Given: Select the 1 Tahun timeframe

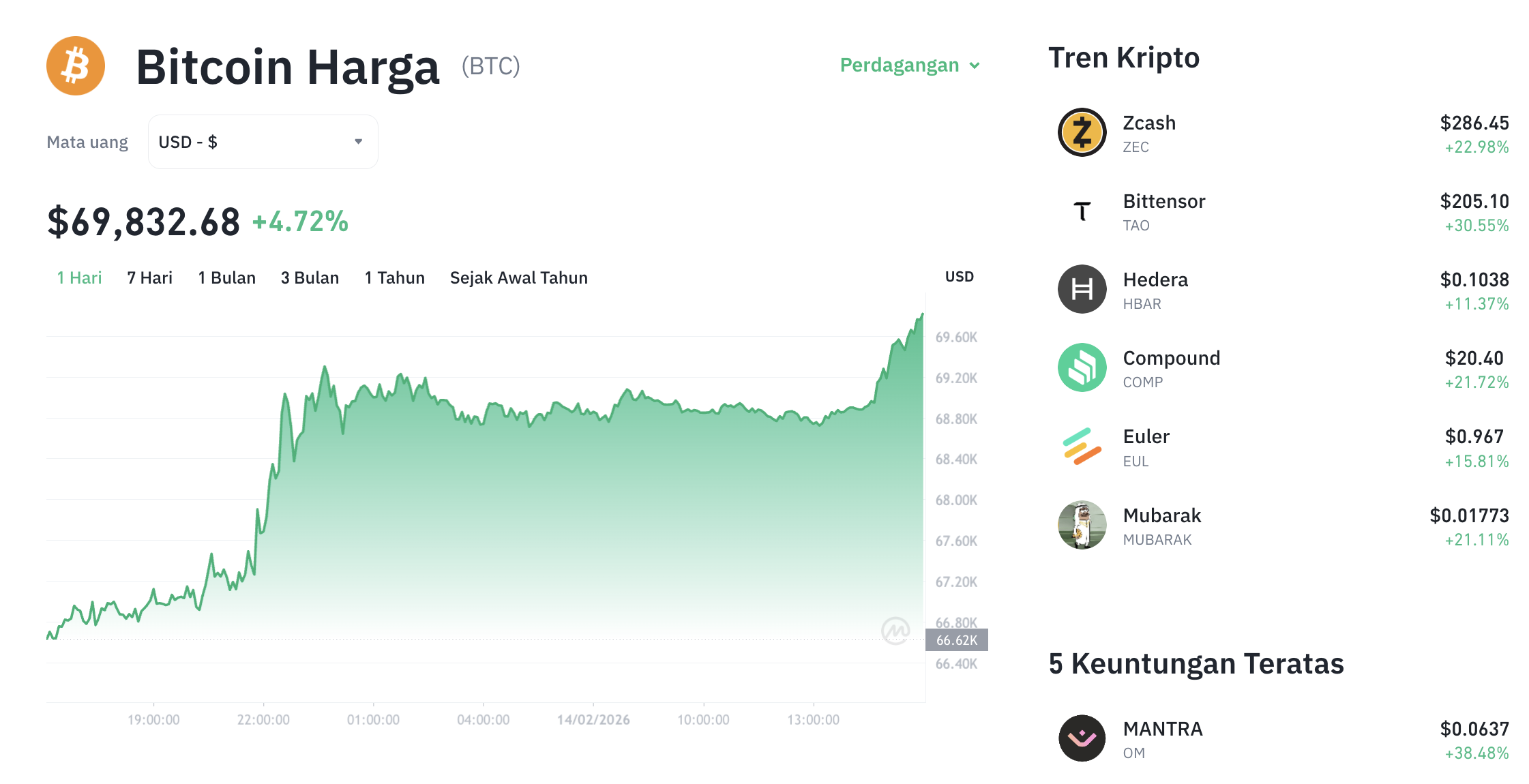Looking at the screenshot, I should [x=394, y=277].
